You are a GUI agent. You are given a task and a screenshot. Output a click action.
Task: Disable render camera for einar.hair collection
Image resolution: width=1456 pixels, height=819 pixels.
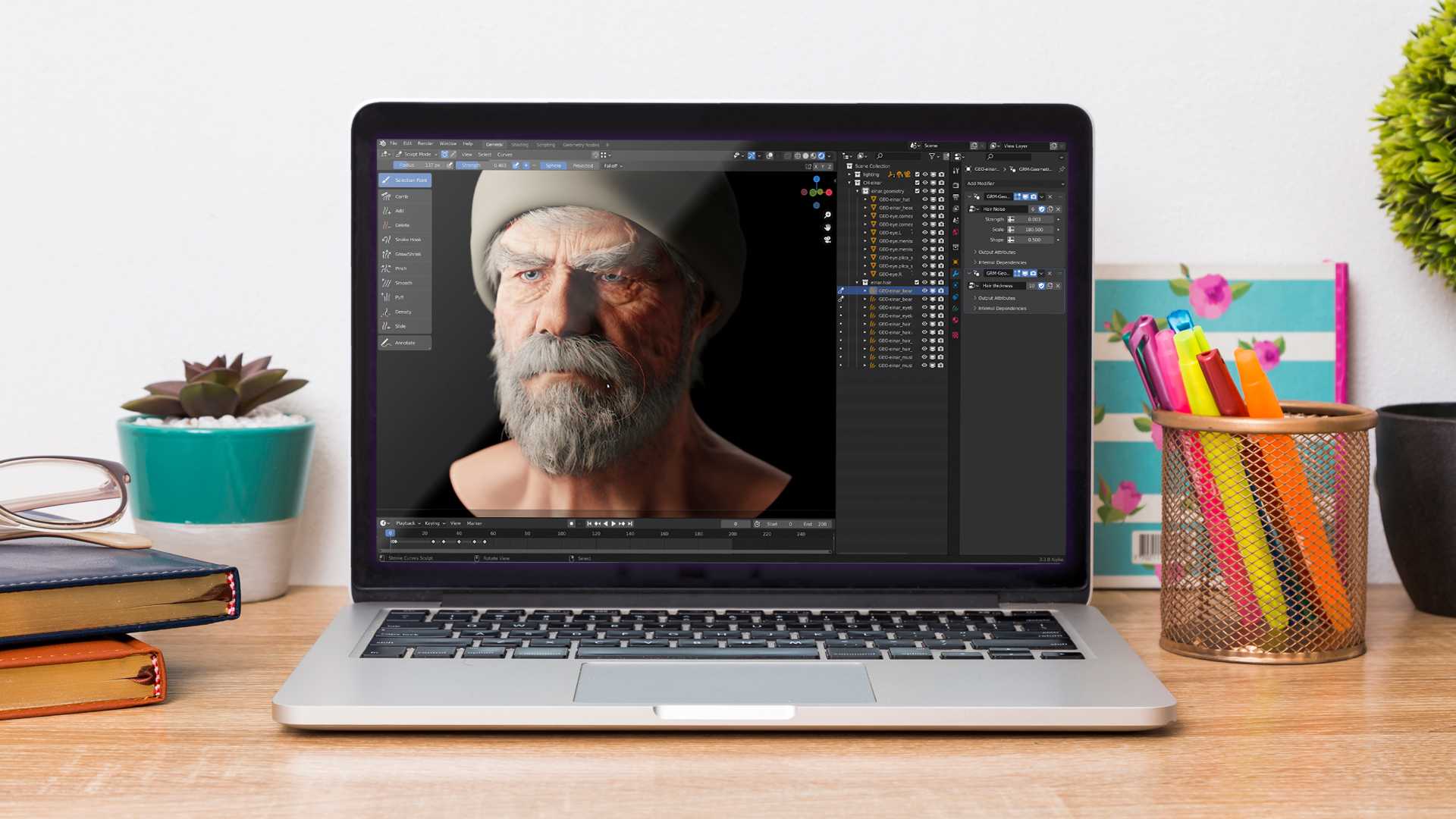pyautogui.click(x=941, y=282)
